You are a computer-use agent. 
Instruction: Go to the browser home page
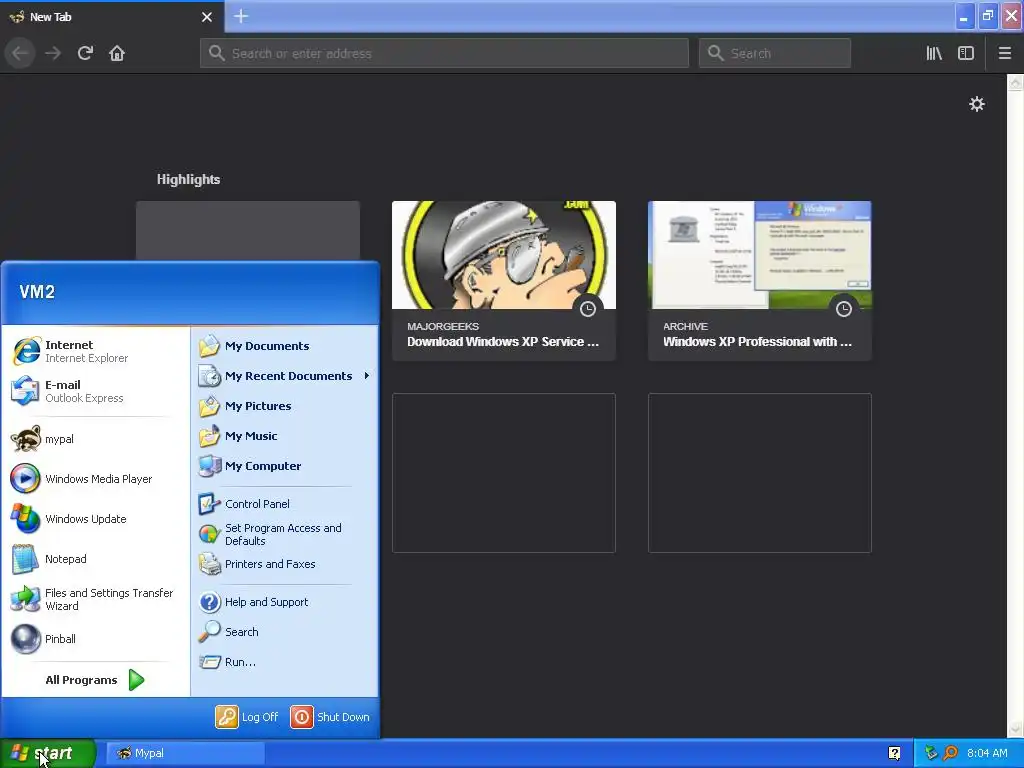pyautogui.click(x=117, y=53)
